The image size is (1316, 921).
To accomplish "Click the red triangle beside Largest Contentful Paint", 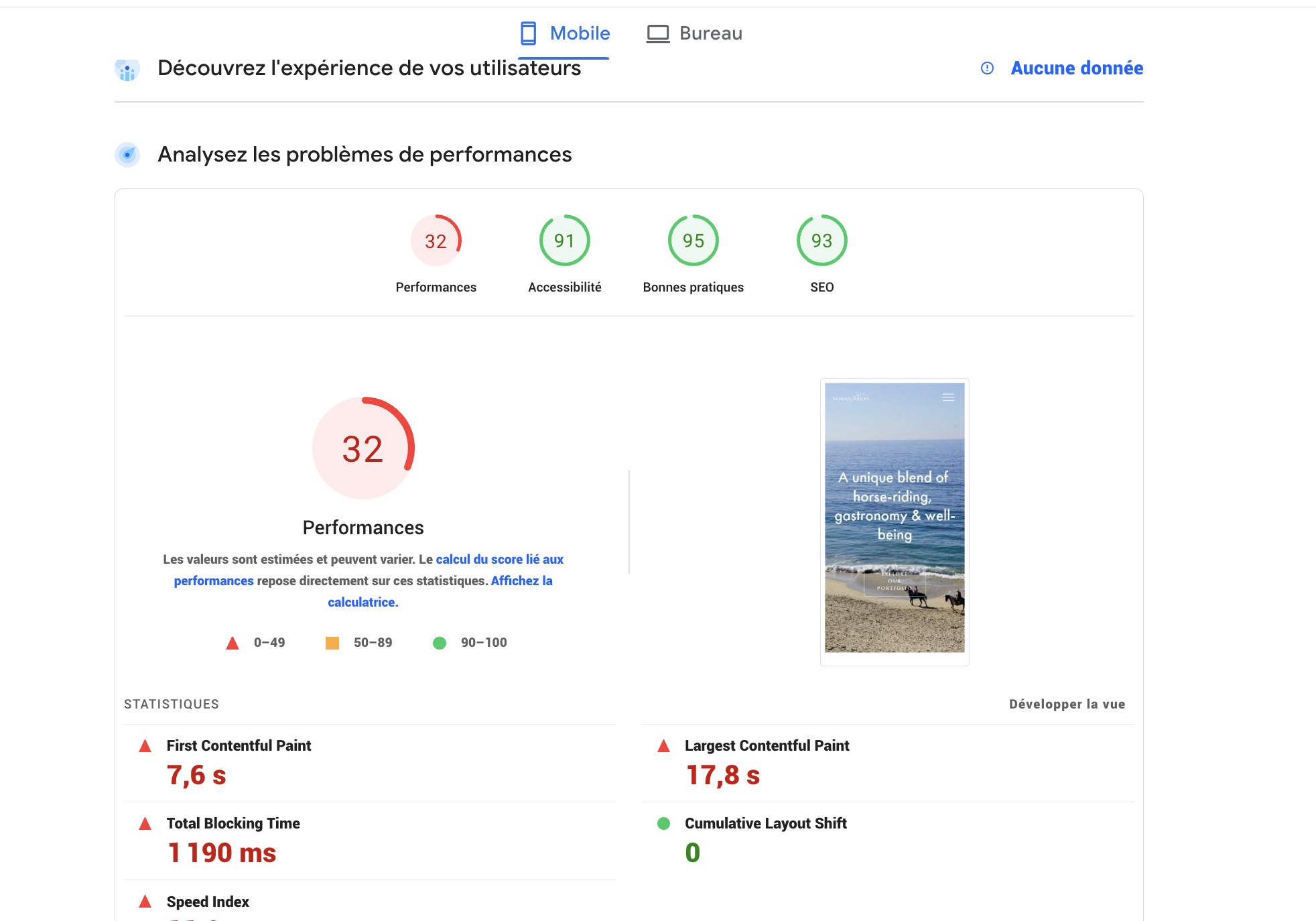I will tap(663, 746).
